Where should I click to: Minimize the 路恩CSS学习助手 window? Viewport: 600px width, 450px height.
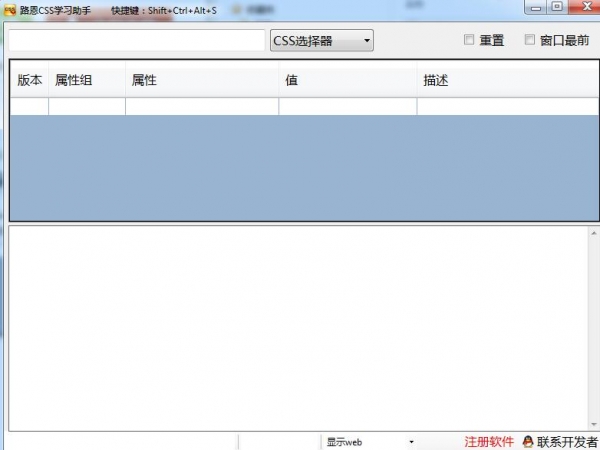536,8
